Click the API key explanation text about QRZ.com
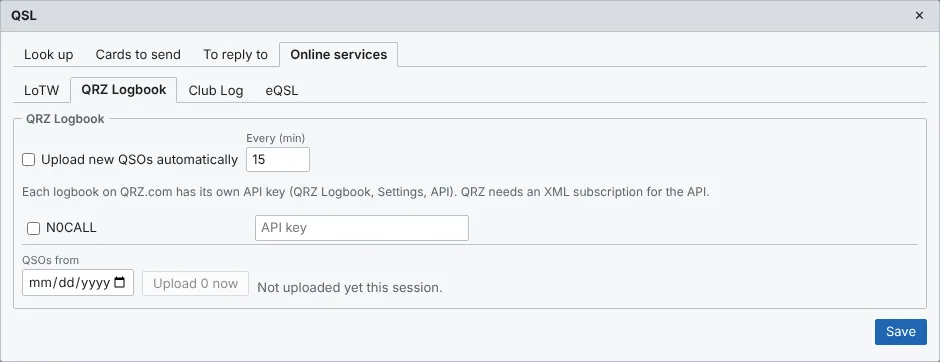The height and width of the screenshot is (362, 940). [x=366, y=193]
